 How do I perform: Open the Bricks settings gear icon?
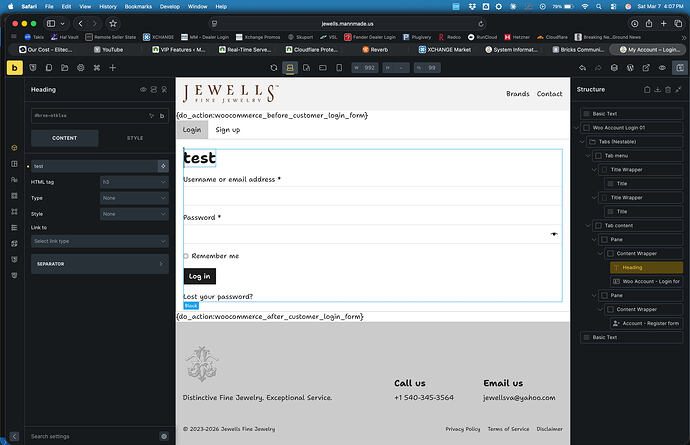tap(81, 68)
